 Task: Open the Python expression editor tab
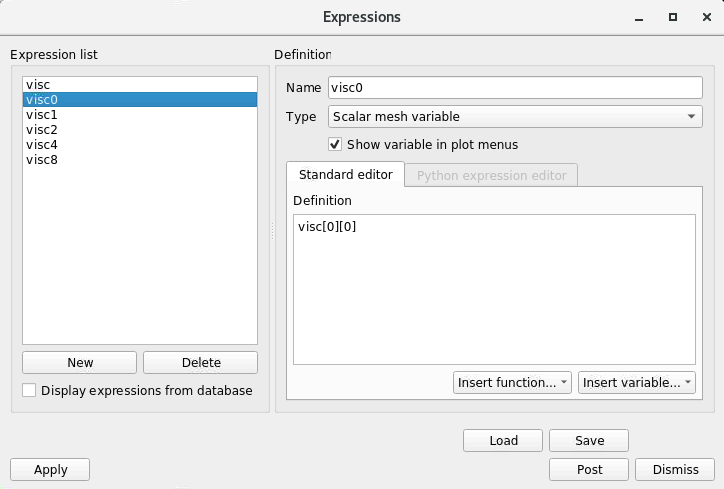pos(491,175)
